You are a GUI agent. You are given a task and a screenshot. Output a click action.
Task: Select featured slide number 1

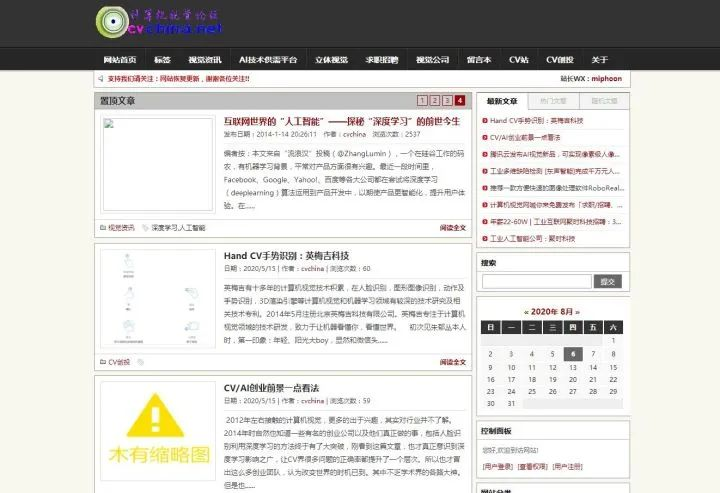pyautogui.click(x=422, y=101)
